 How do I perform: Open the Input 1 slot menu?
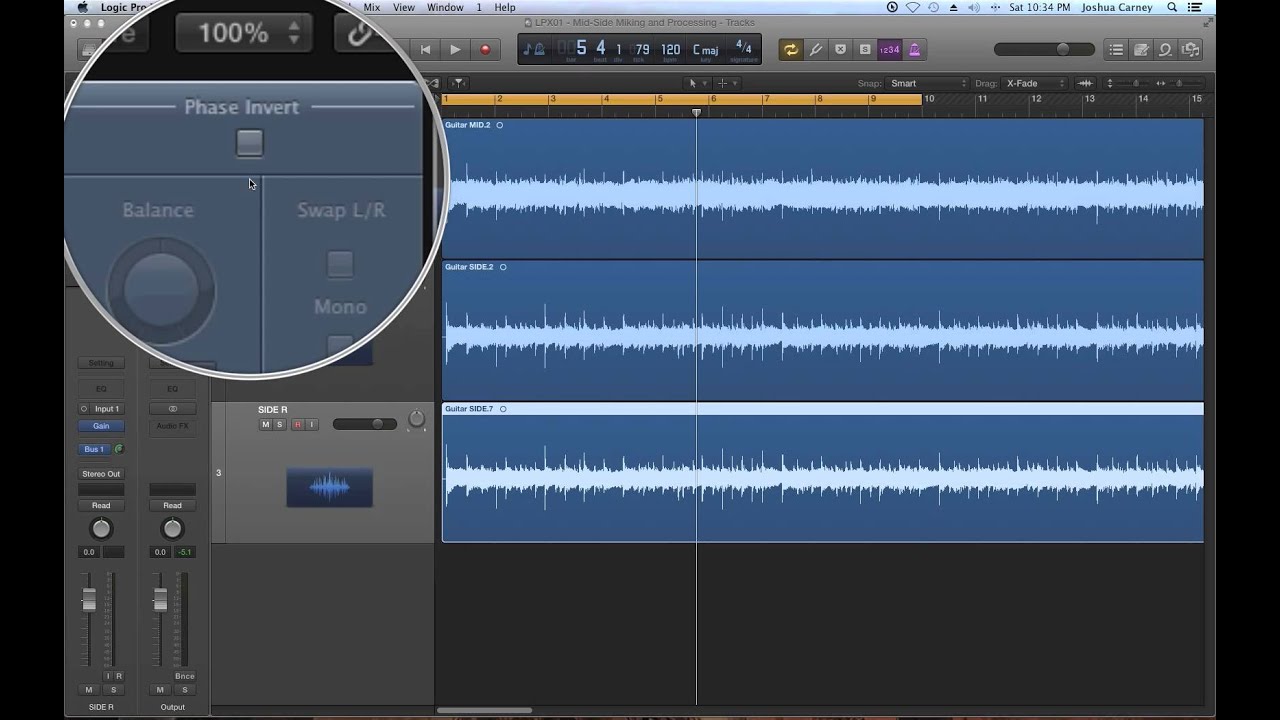[x=107, y=409]
